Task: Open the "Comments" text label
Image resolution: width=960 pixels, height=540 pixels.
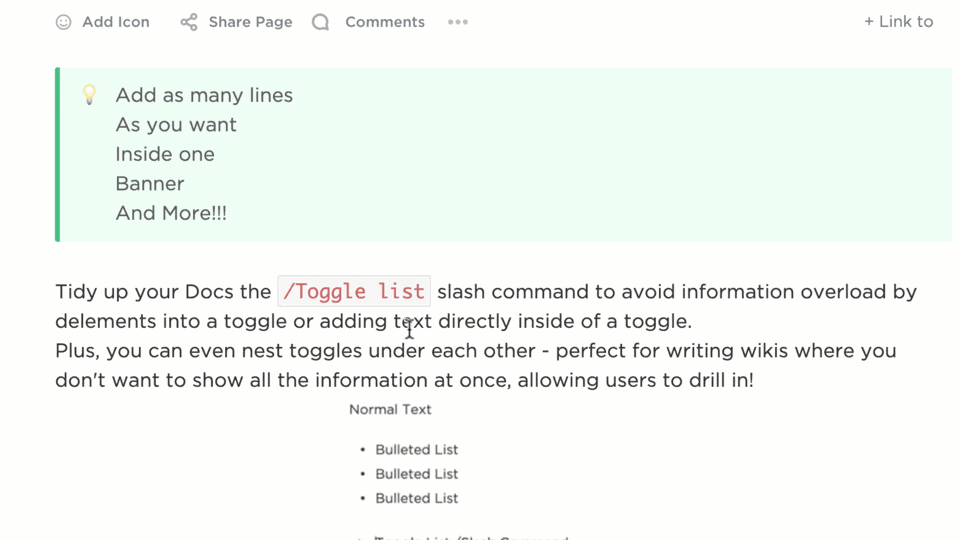Action: (x=385, y=22)
